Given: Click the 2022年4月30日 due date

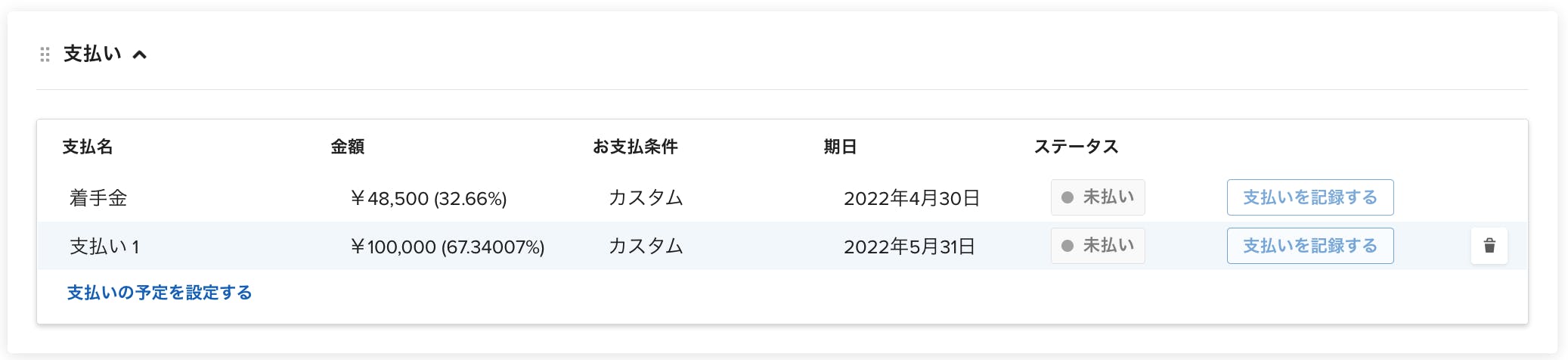Looking at the screenshot, I should click(x=912, y=198).
